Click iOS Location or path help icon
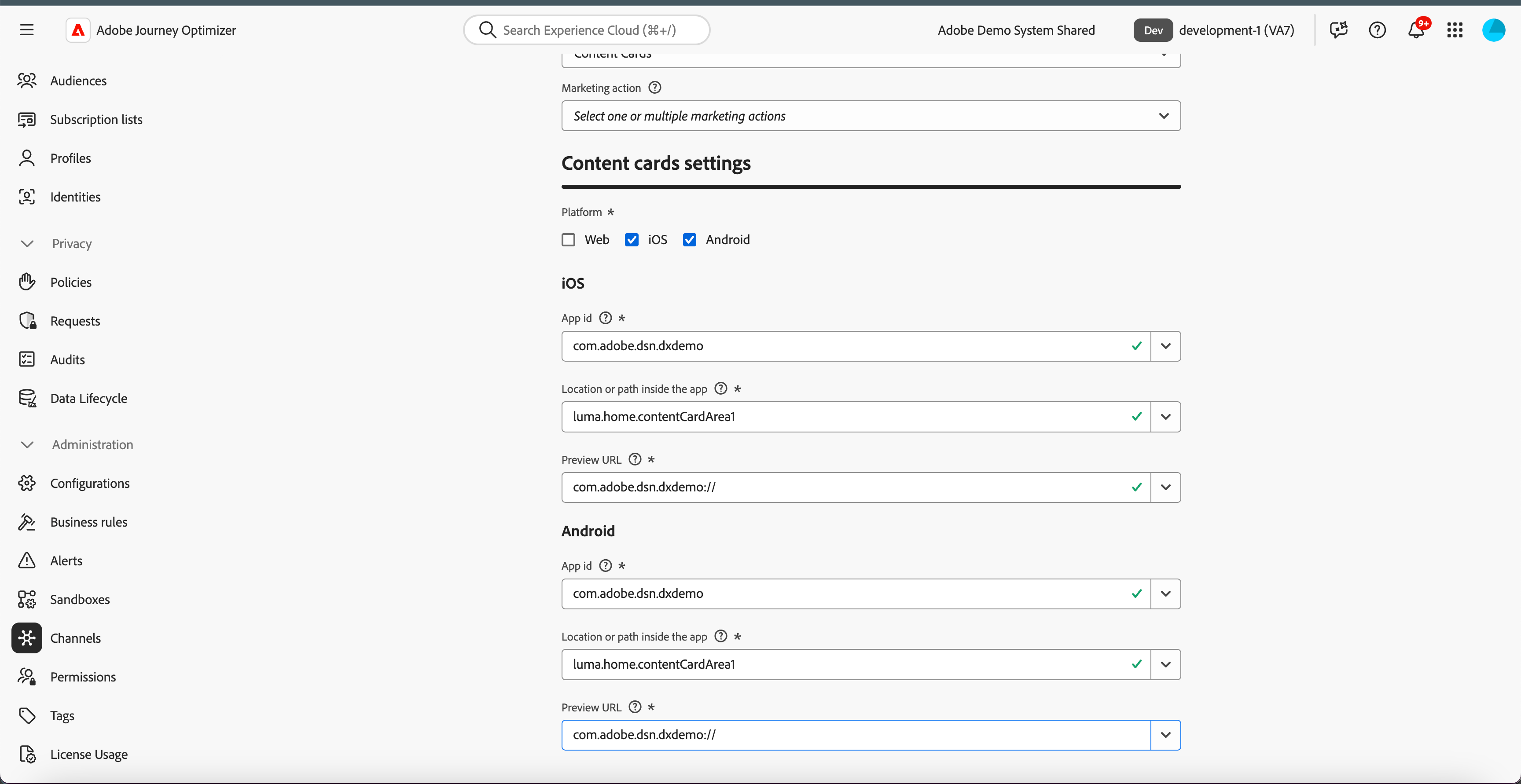The image size is (1521, 784). pyautogui.click(x=720, y=388)
